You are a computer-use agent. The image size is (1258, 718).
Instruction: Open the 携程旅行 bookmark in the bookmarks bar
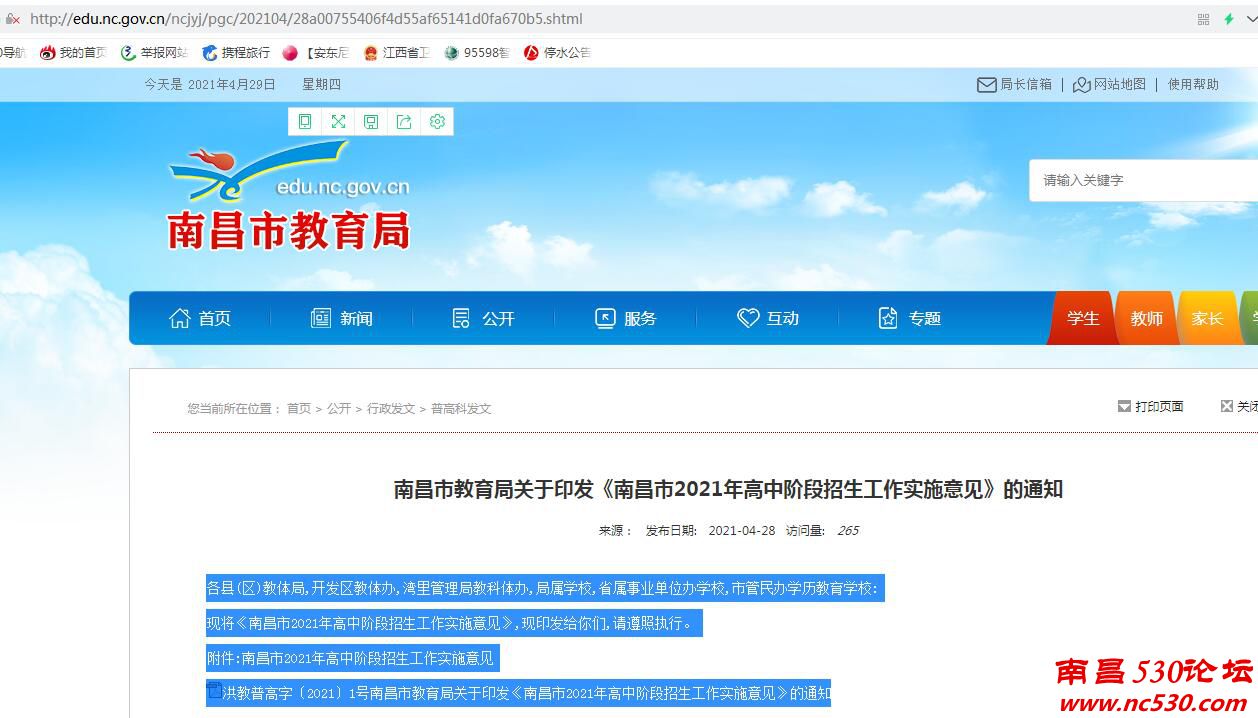pyautogui.click(x=236, y=52)
